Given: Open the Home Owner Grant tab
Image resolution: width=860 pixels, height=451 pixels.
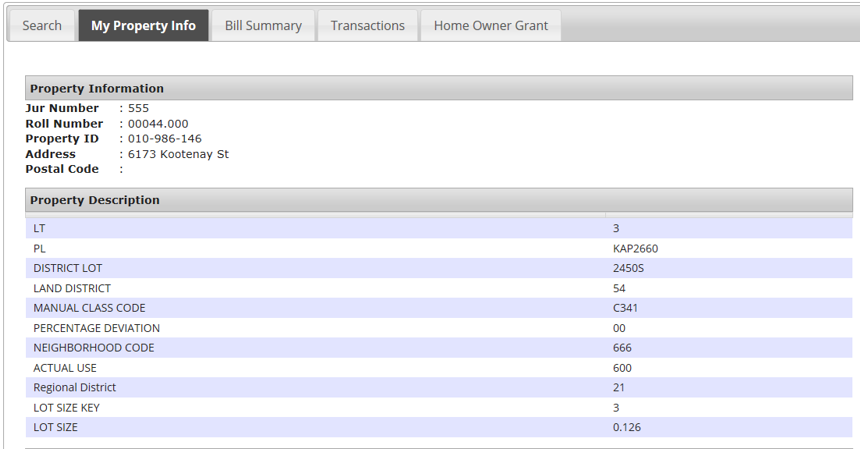Looking at the screenshot, I should 491,26.
